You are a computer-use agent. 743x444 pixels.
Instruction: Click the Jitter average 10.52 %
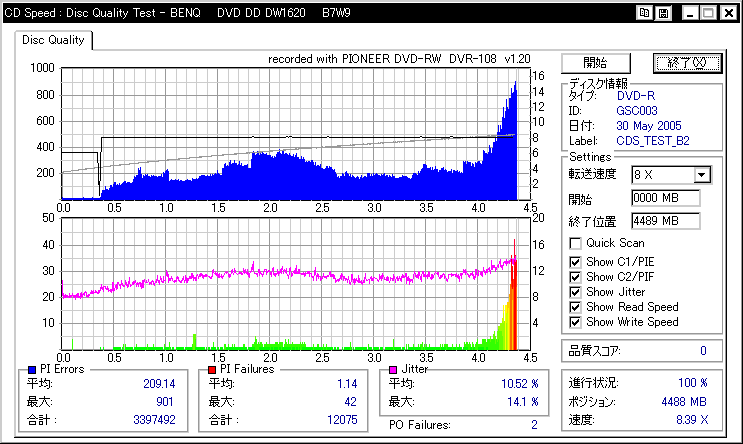[x=520, y=384]
